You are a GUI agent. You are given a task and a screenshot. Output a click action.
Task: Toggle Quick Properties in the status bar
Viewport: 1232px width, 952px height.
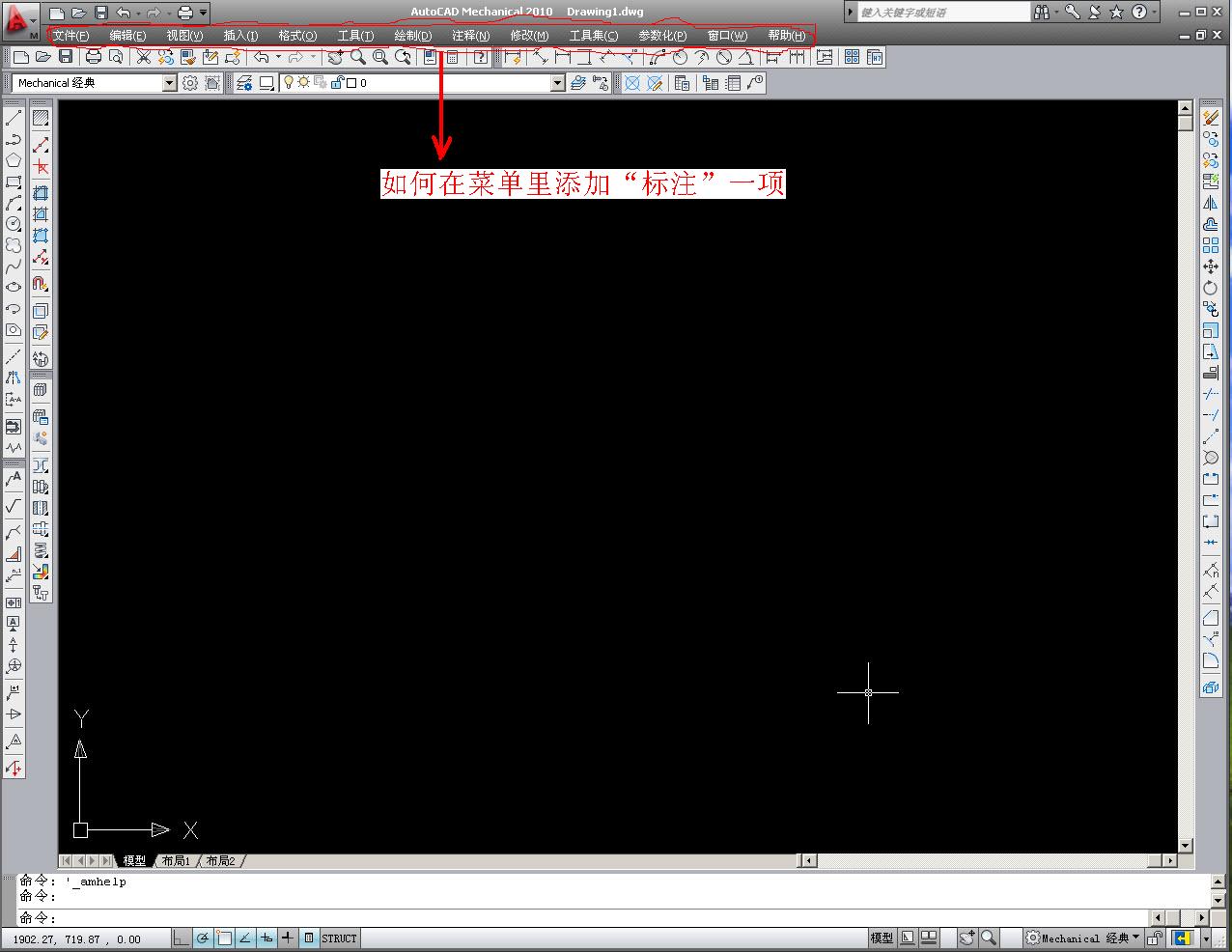[309, 938]
